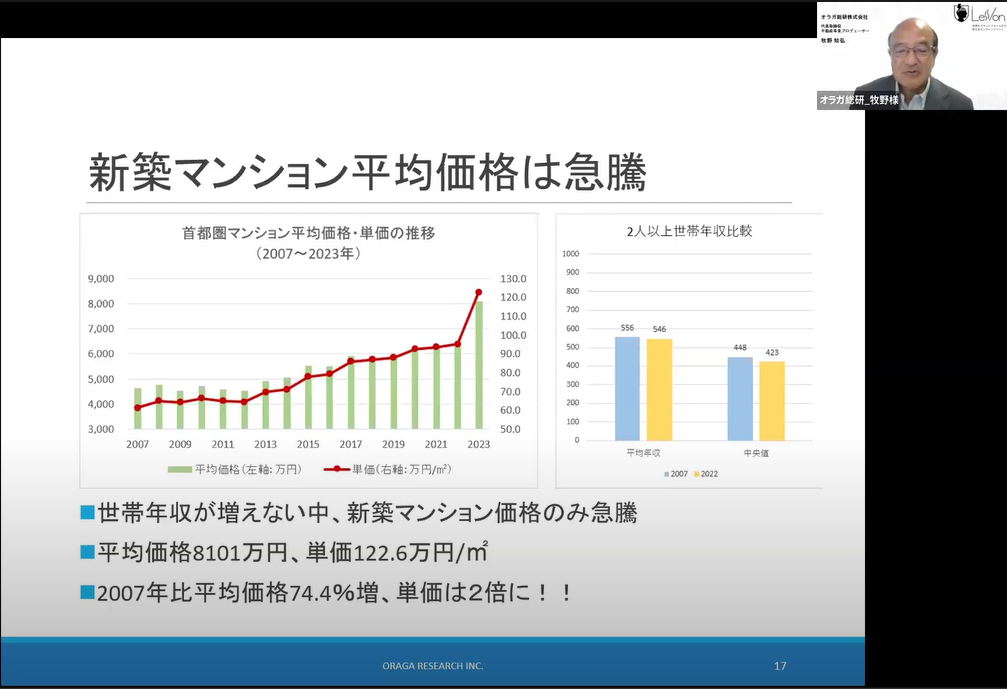This screenshot has width=1007, height=689.
Task: Click the speaker's webcam video thumbnail
Action: pos(910,55)
